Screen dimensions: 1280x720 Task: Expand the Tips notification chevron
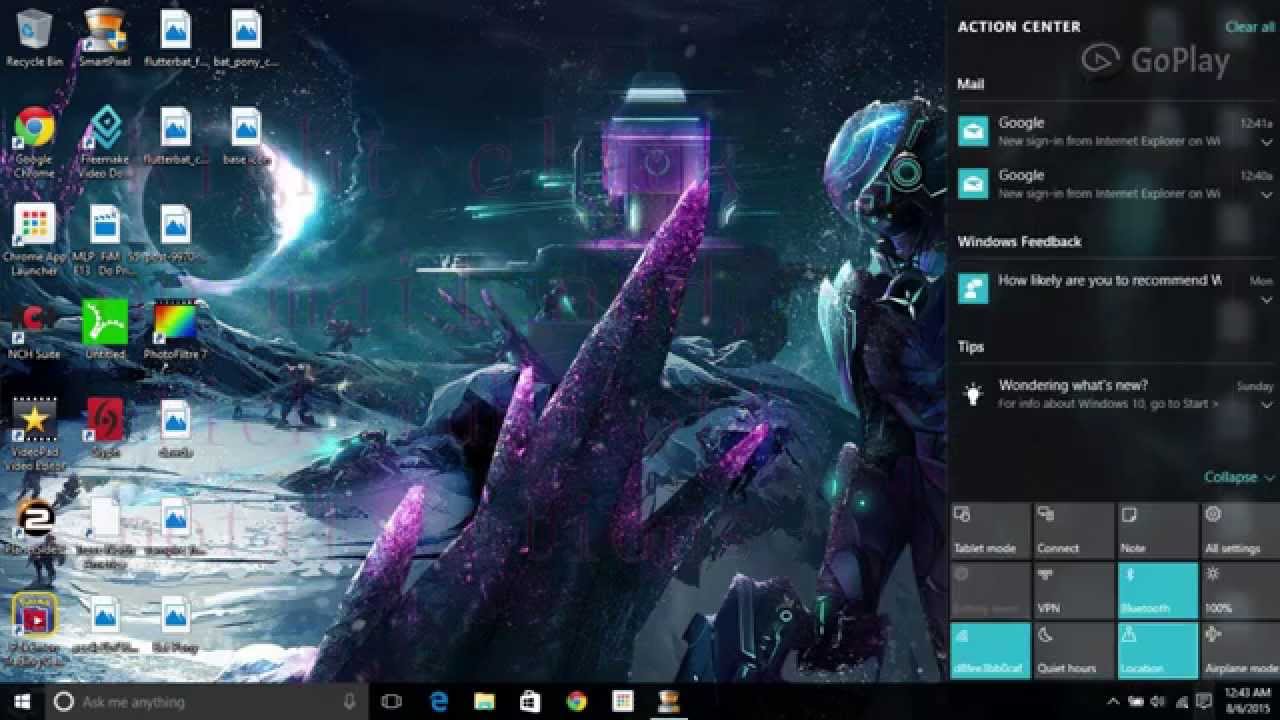(x=1267, y=404)
